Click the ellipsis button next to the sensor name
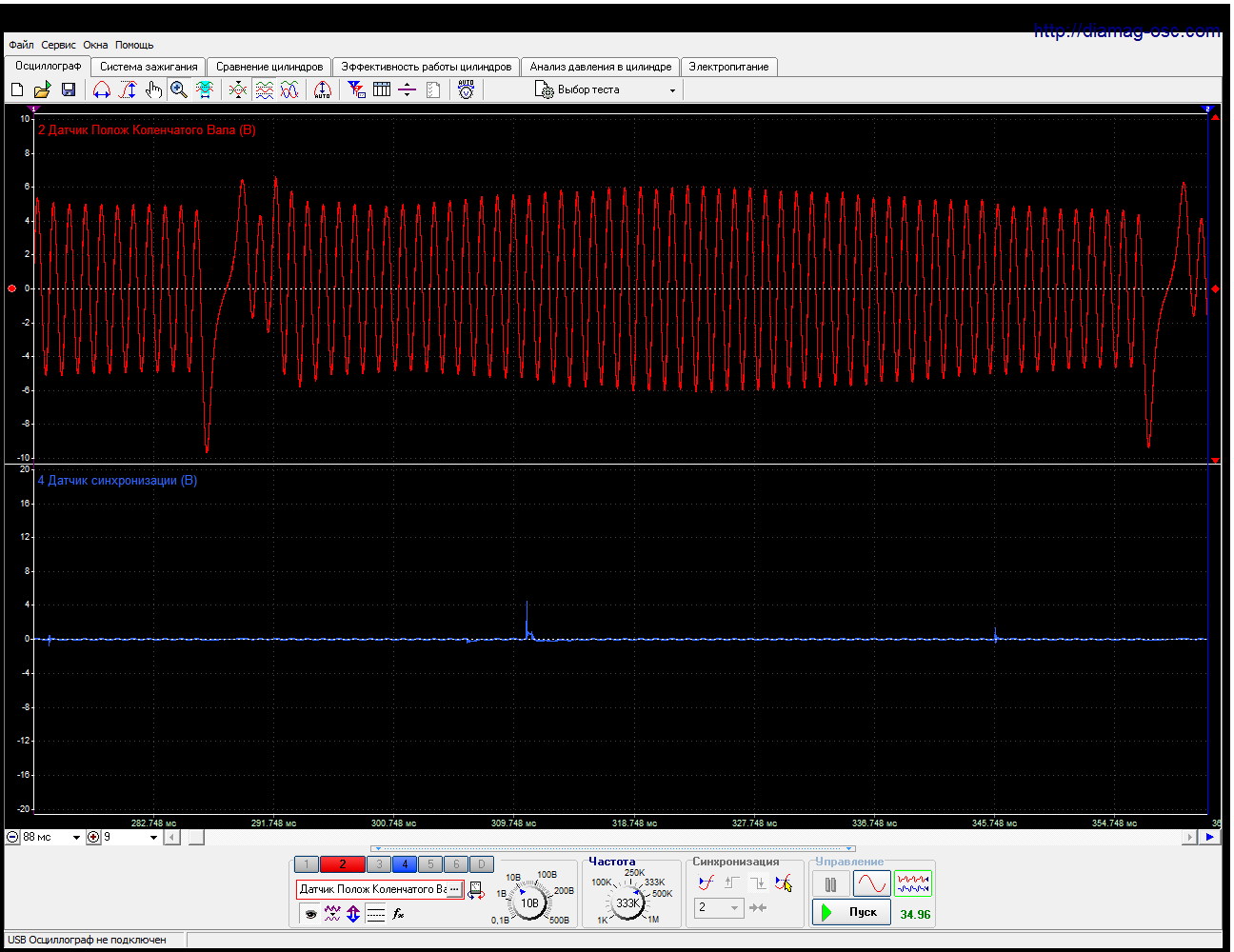The height and width of the screenshot is (952, 1234). point(454,889)
